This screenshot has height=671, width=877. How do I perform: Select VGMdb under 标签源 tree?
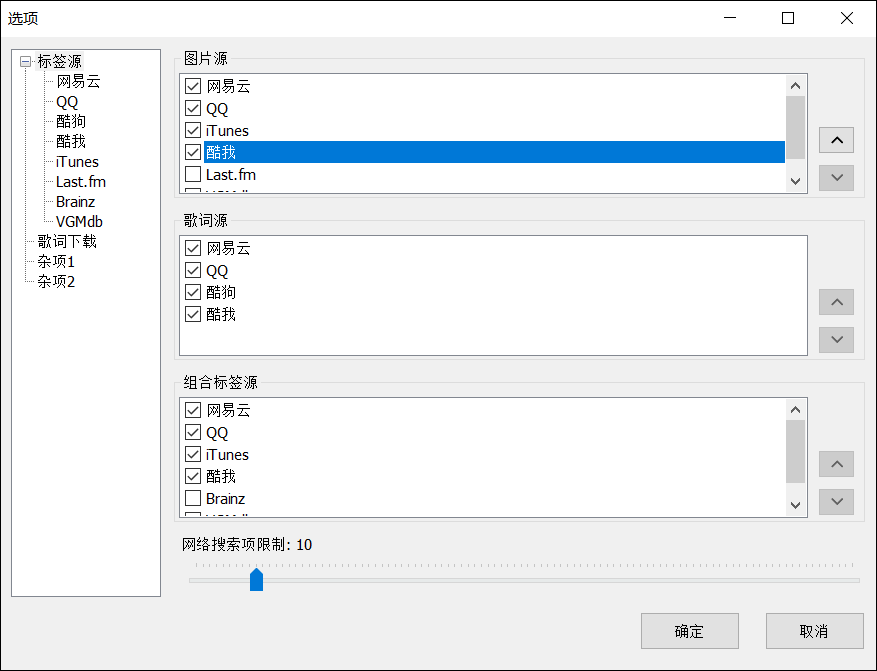pos(79,221)
